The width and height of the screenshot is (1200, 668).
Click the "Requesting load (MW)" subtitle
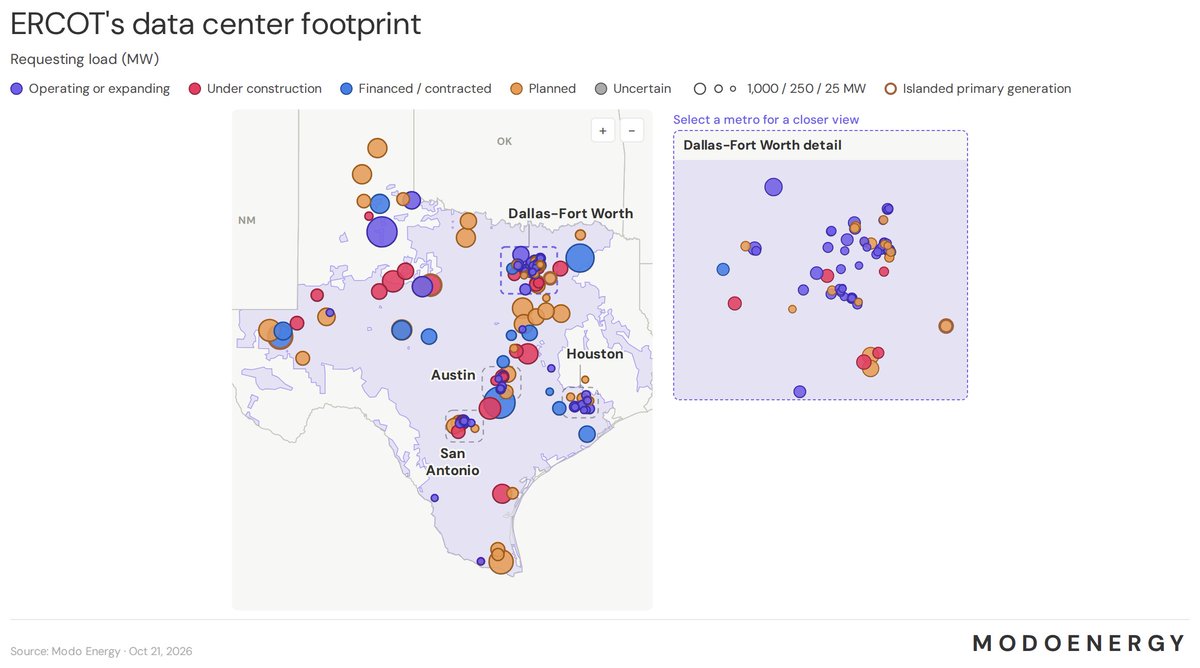coord(85,59)
